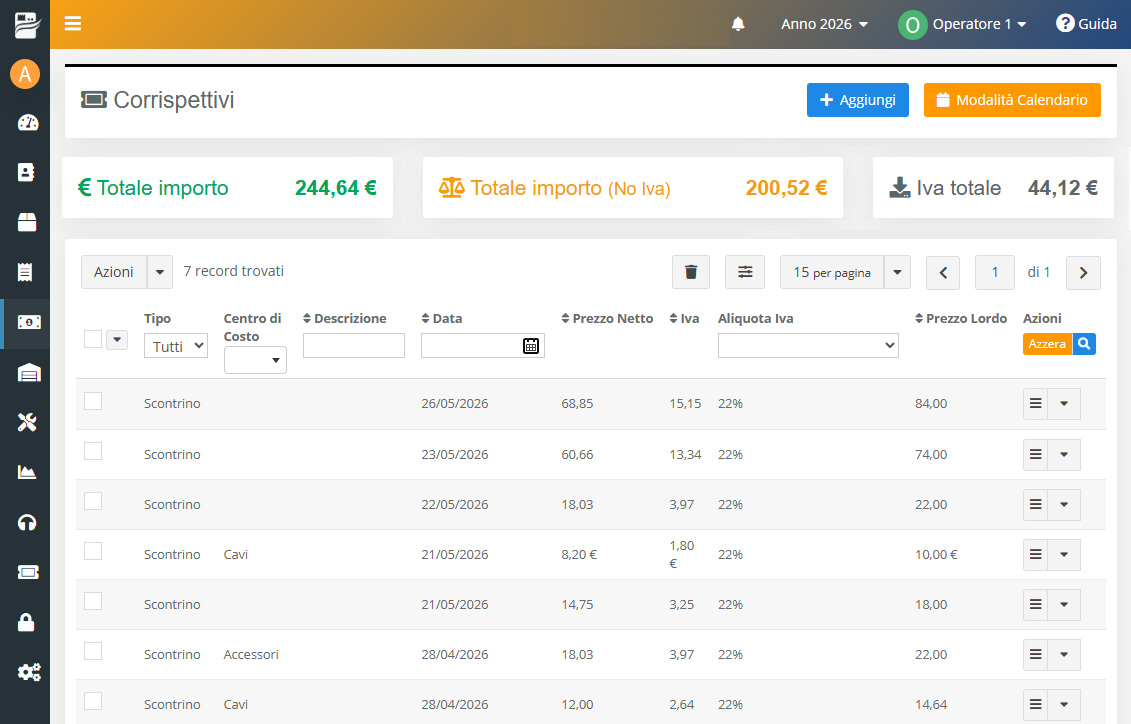Image resolution: width=1131 pixels, height=724 pixels.
Task: Expand the 15 per pagina dropdown
Action: pos(897,272)
